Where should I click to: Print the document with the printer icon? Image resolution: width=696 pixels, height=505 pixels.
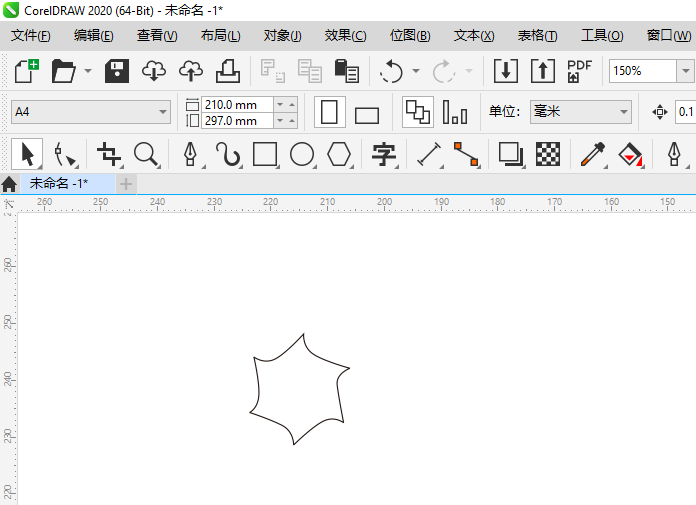[x=228, y=71]
